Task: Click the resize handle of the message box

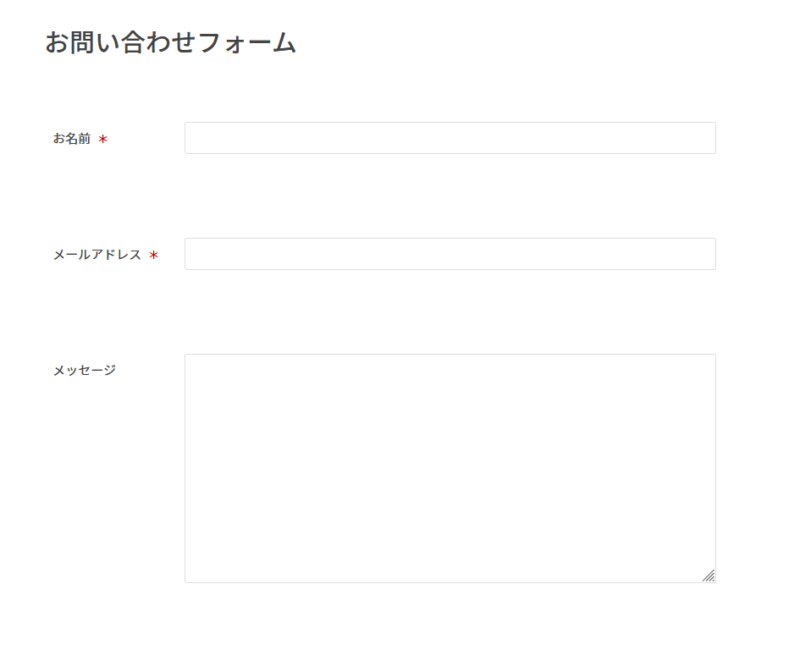Action: click(x=709, y=576)
